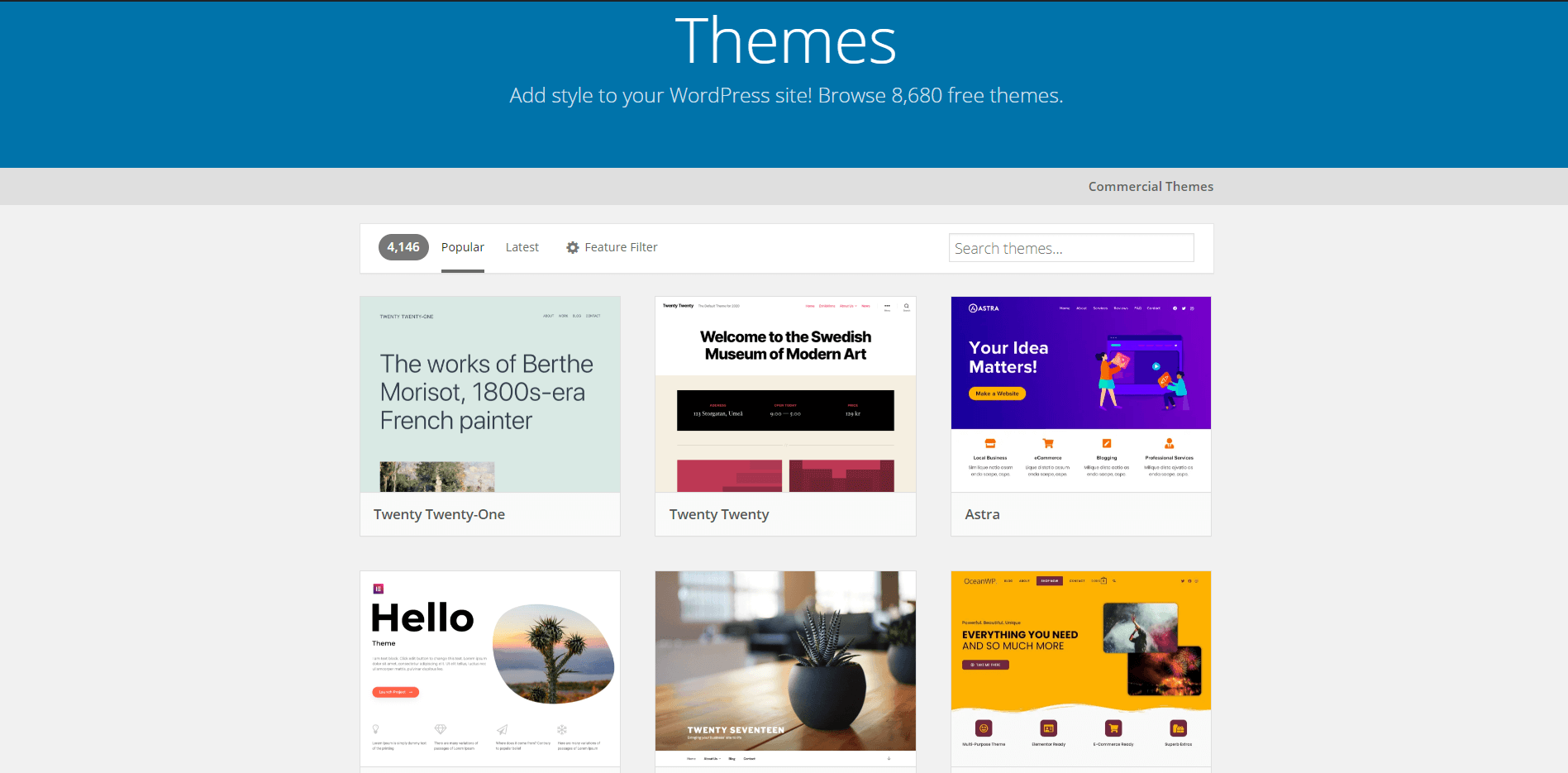1568x773 pixels.
Task: Open the OceanWP theme thumbnail
Action: [x=1081, y=669]
